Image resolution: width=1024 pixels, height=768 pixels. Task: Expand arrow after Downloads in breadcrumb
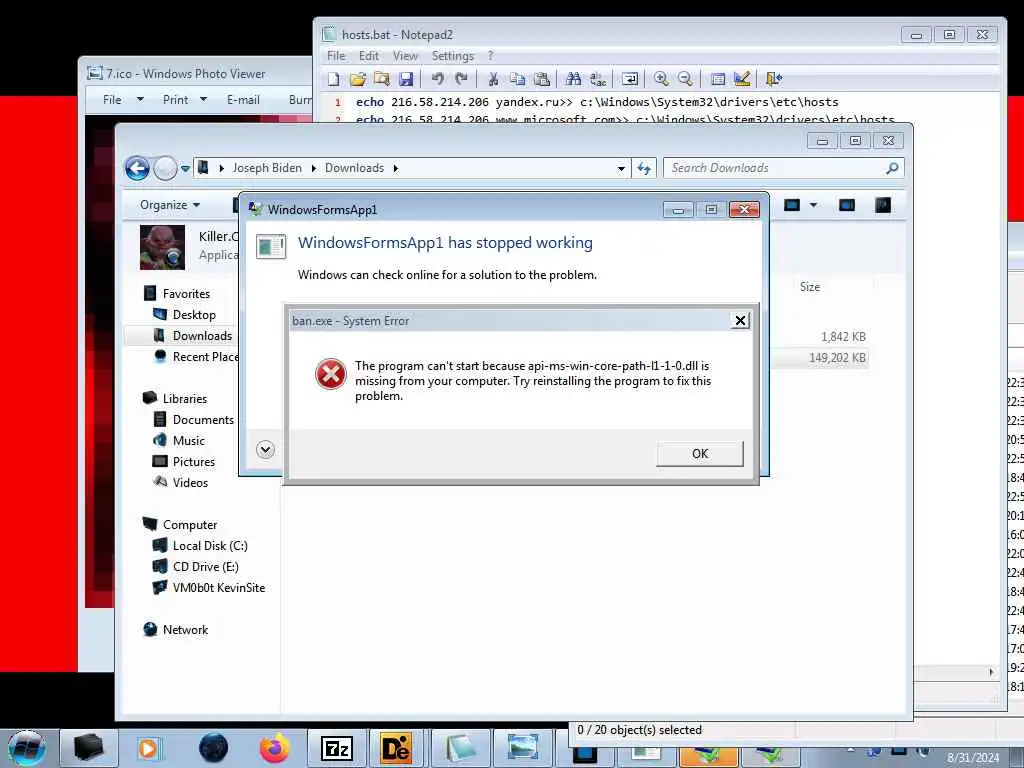[396, 168]
